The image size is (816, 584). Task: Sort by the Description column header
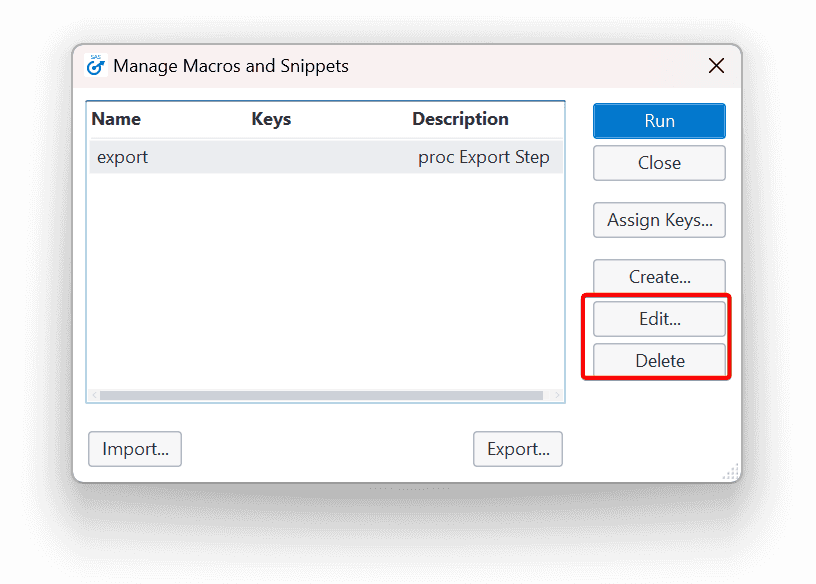(460, 118)
